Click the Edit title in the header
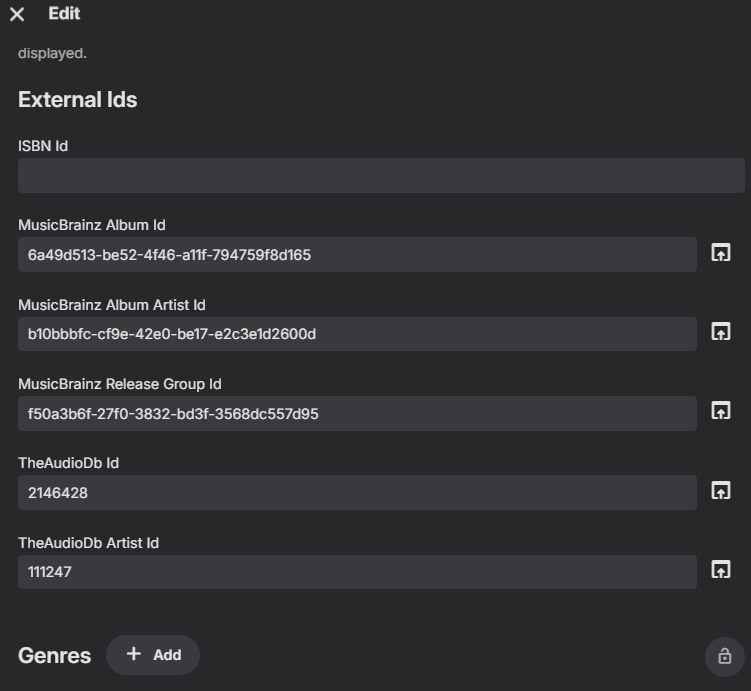 [64, 14]
